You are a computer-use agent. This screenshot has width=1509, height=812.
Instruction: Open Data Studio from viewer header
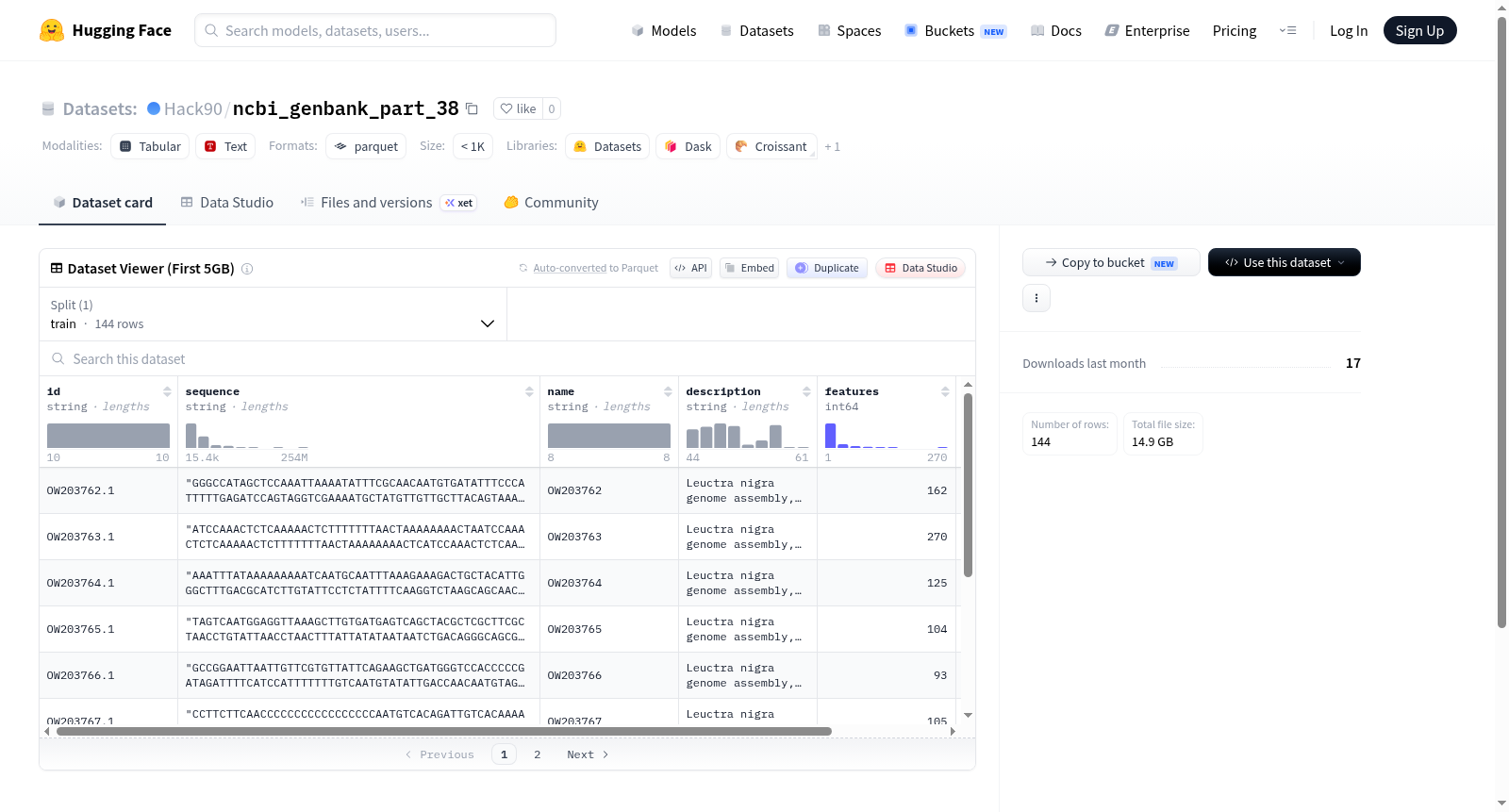click(x=920, y=268)
